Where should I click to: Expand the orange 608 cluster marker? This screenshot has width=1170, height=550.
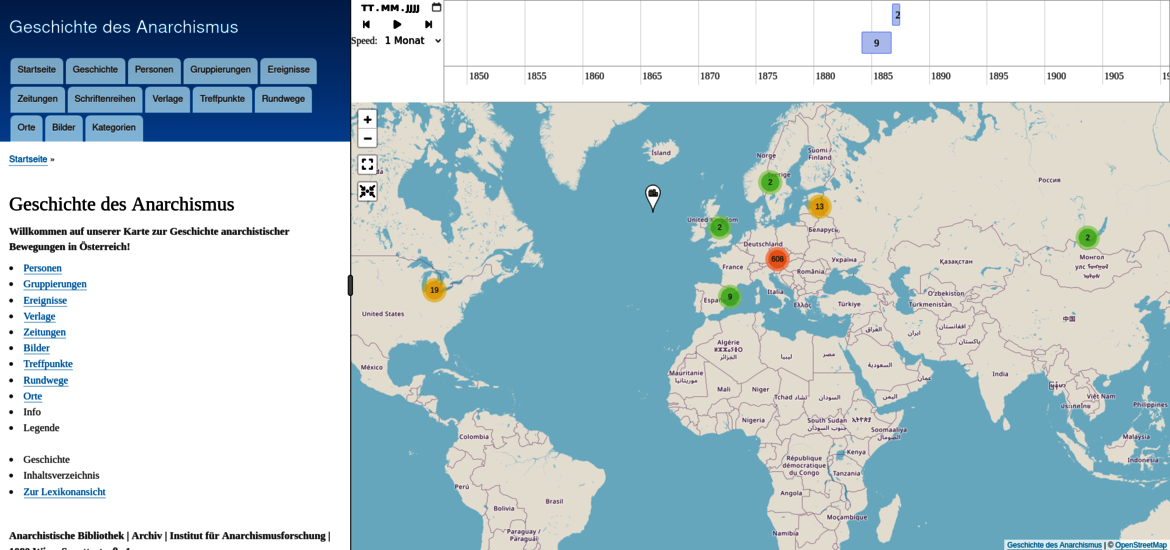coord(777,259)
